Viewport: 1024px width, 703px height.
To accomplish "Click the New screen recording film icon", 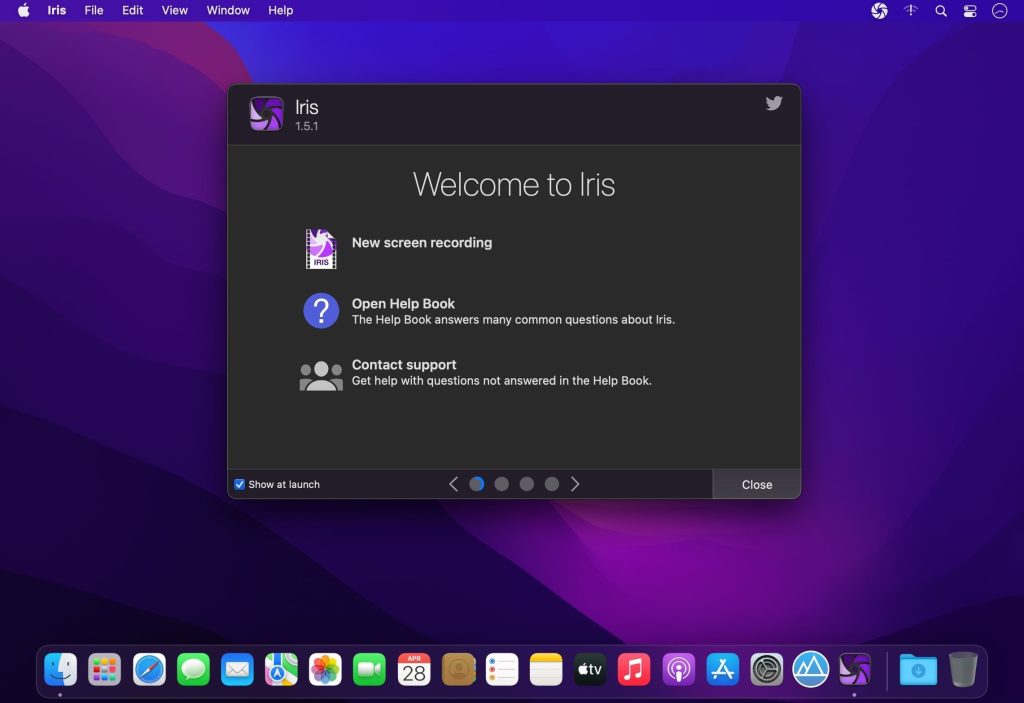I will point(321,249).
